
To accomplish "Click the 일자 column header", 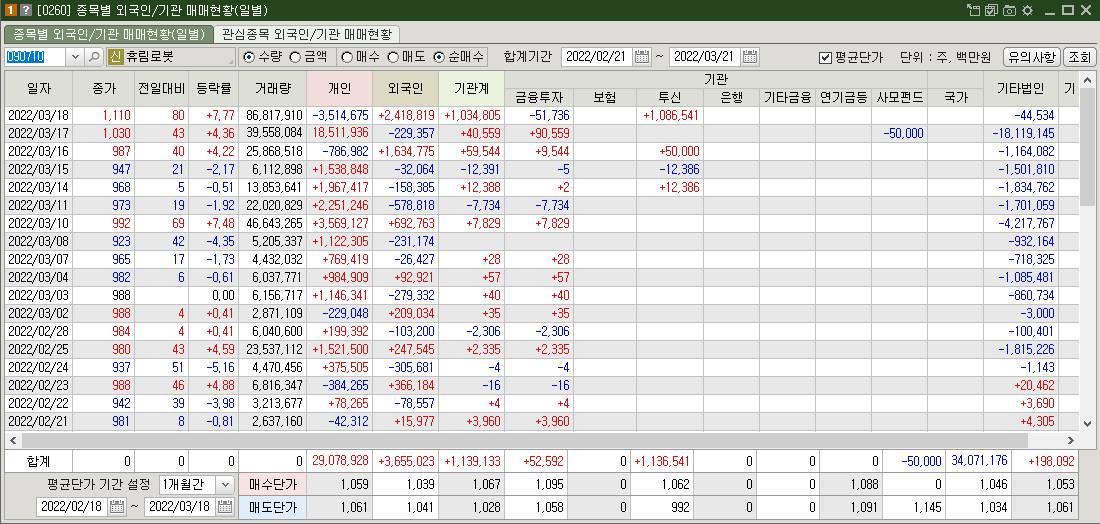I will click(x=39, y=88).
